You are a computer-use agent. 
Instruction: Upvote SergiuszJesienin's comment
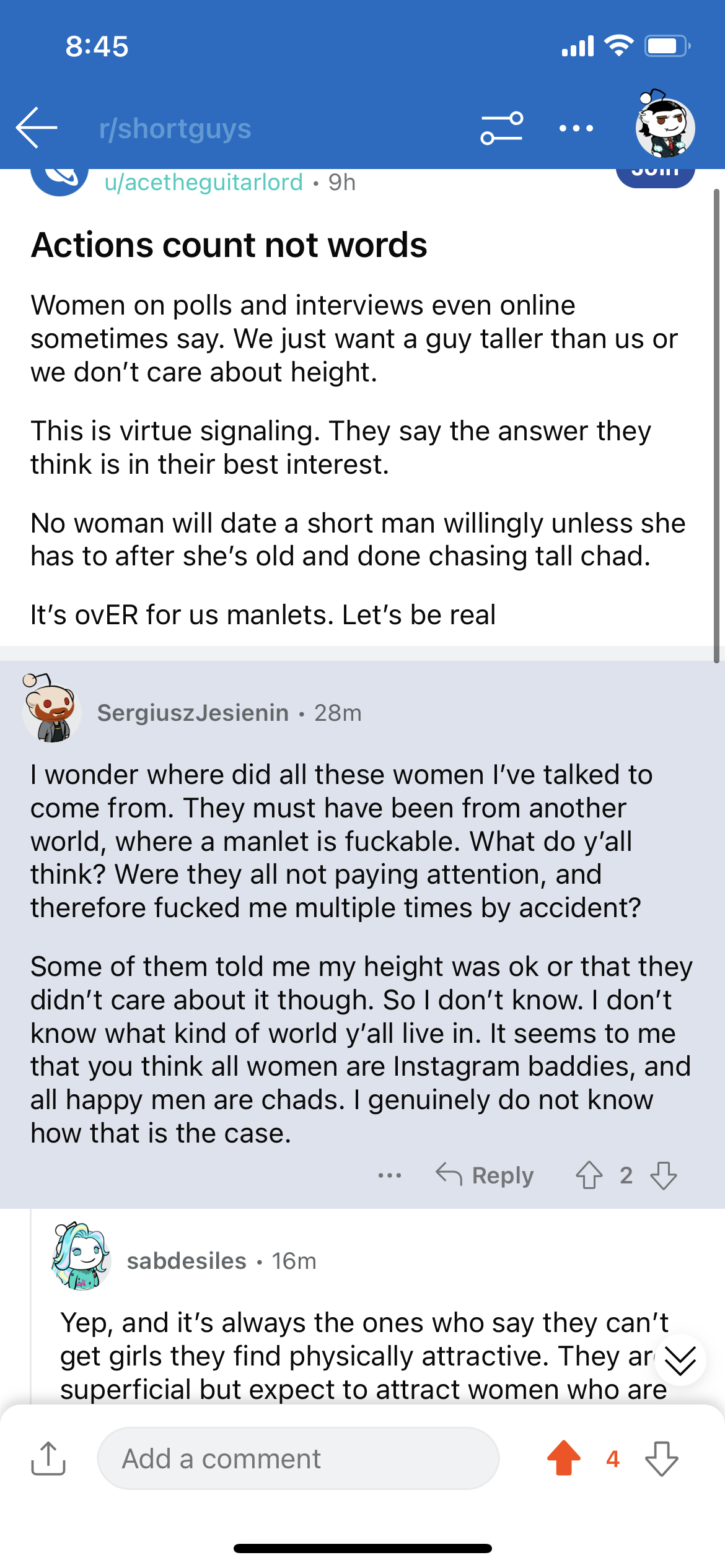coord(589,1175)
